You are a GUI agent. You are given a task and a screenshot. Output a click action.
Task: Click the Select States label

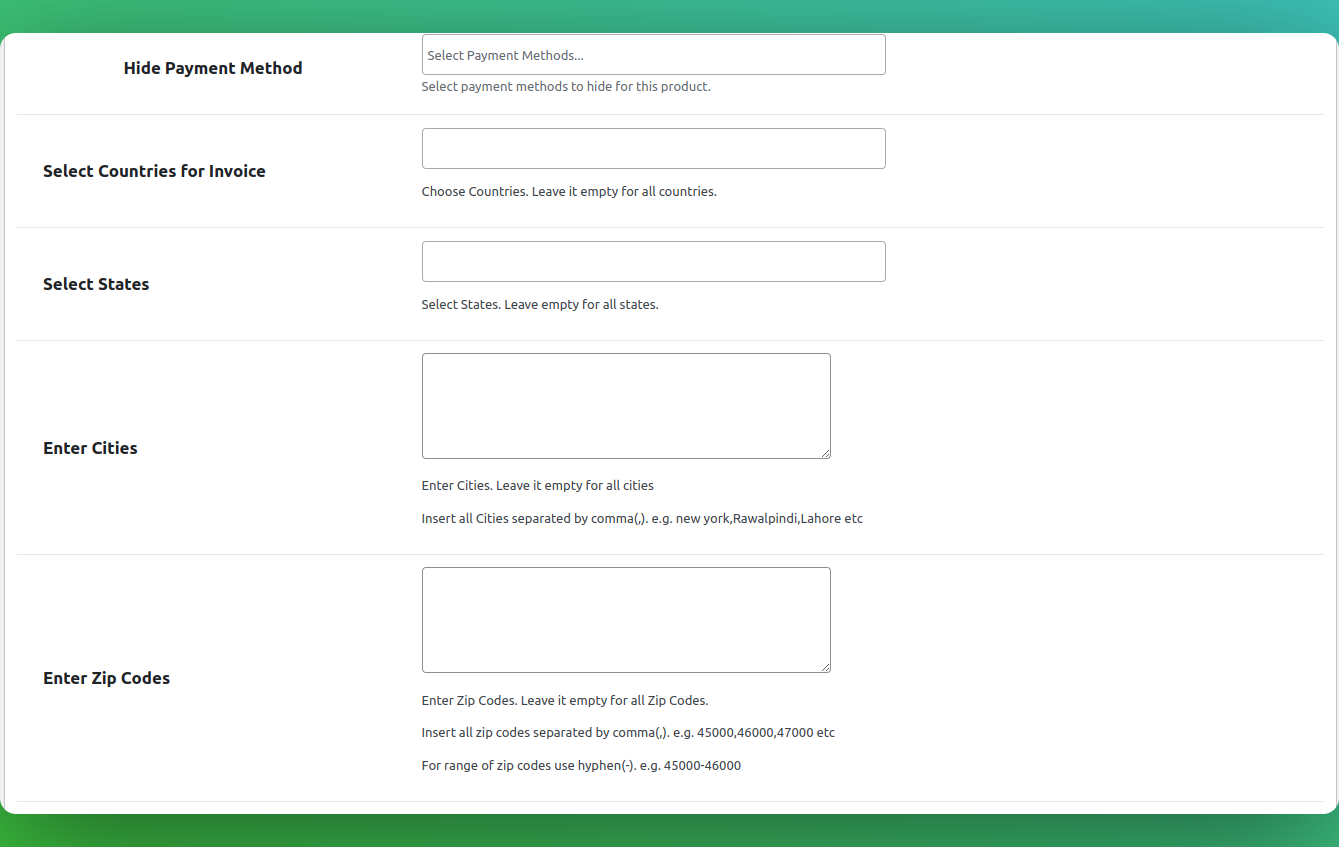click(x=96, y=284)
